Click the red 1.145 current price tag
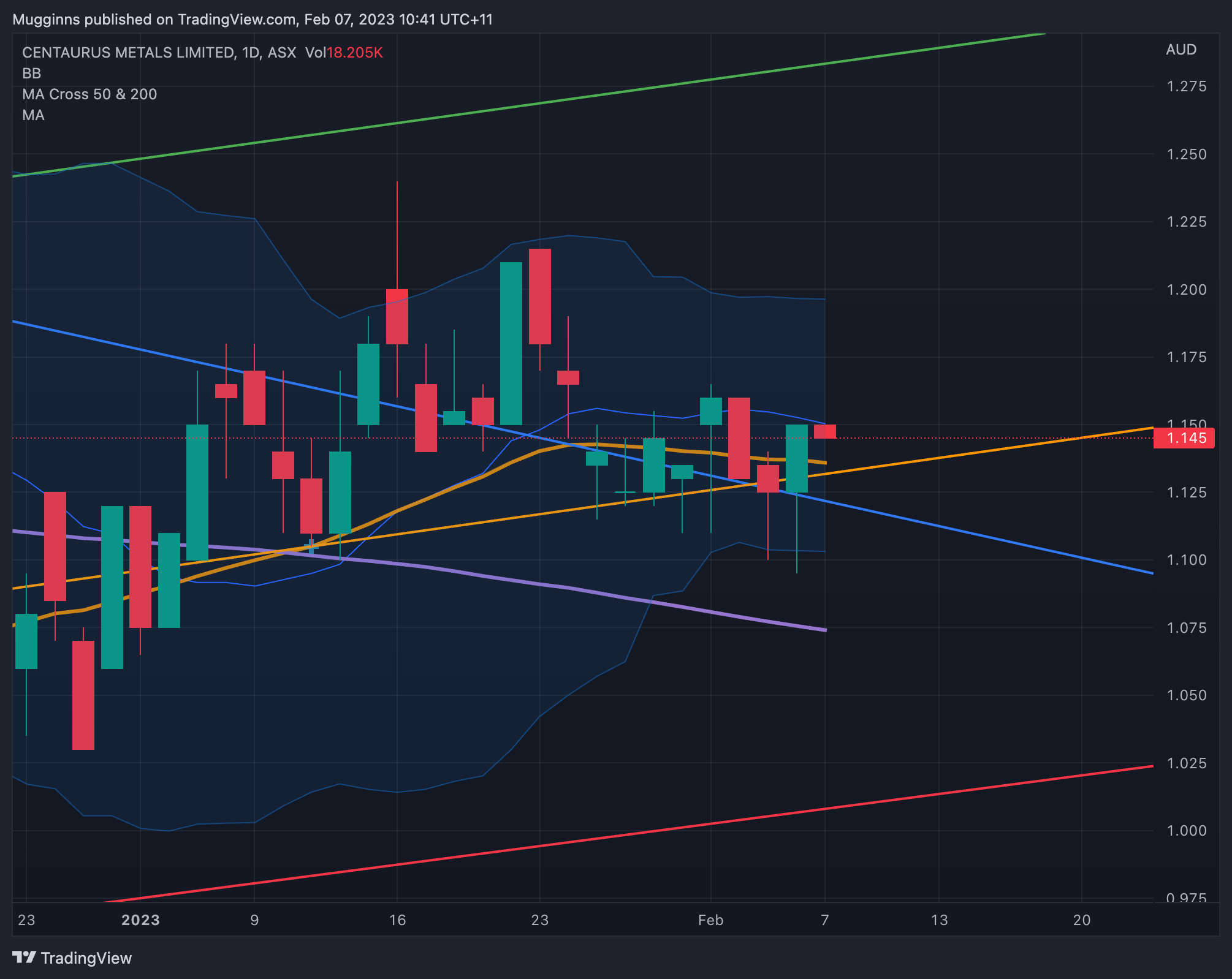Image resolution: width=1232 pixels, height=979 pixels. pyautogui.click(x=1184, y=438)
